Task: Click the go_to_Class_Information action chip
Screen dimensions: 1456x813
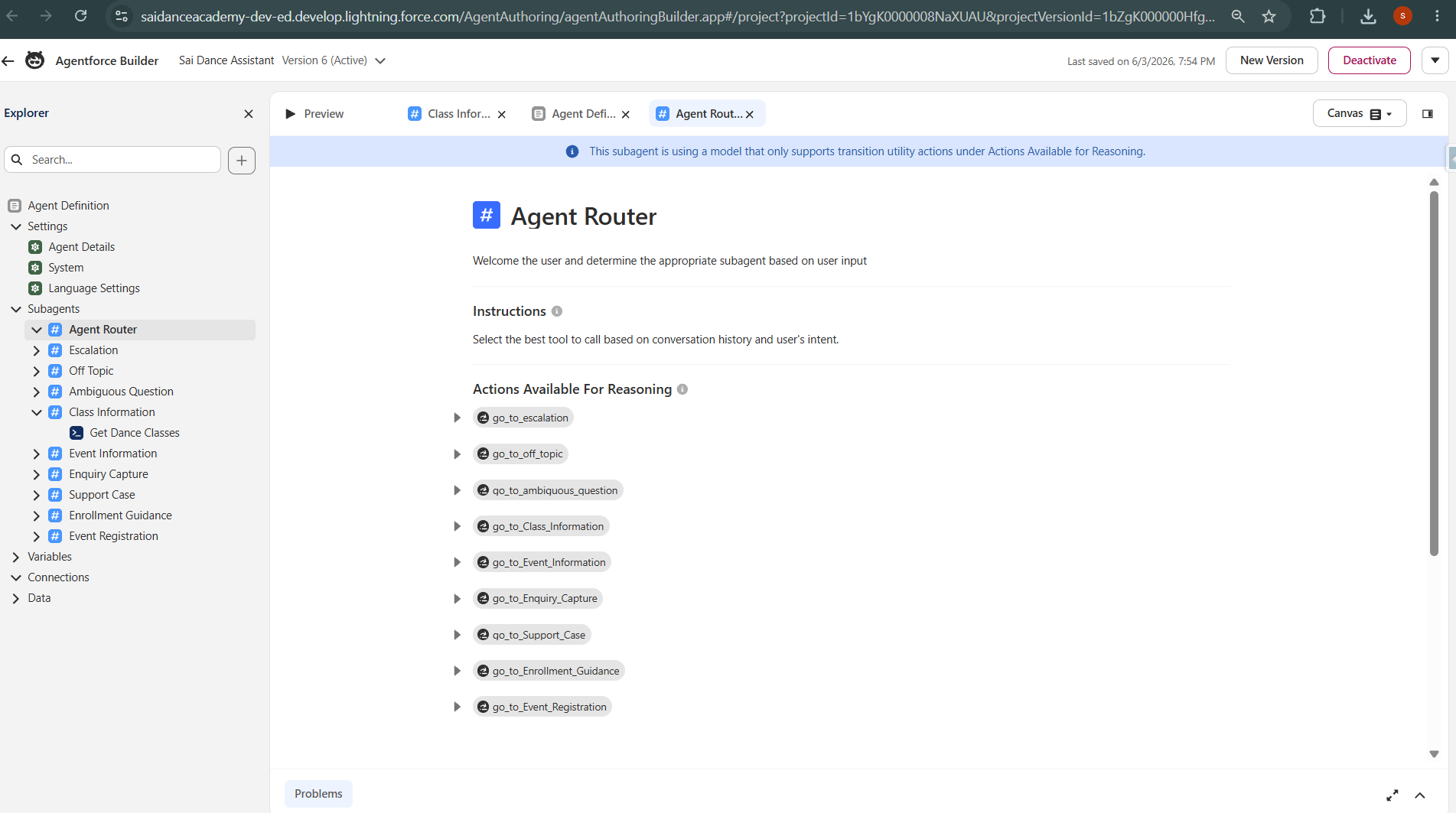Action: tap(541, 526)
